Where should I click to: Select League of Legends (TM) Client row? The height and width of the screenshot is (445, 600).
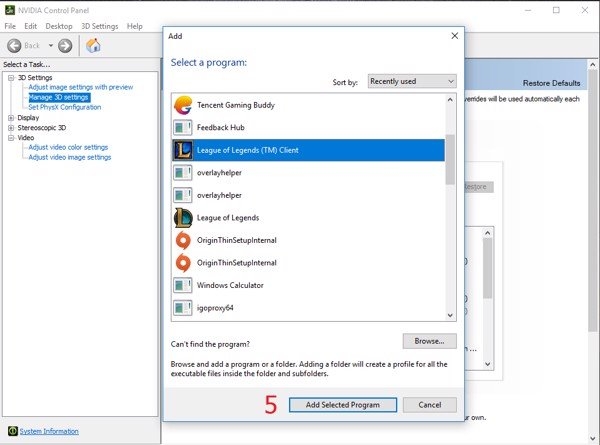(308, 150)
